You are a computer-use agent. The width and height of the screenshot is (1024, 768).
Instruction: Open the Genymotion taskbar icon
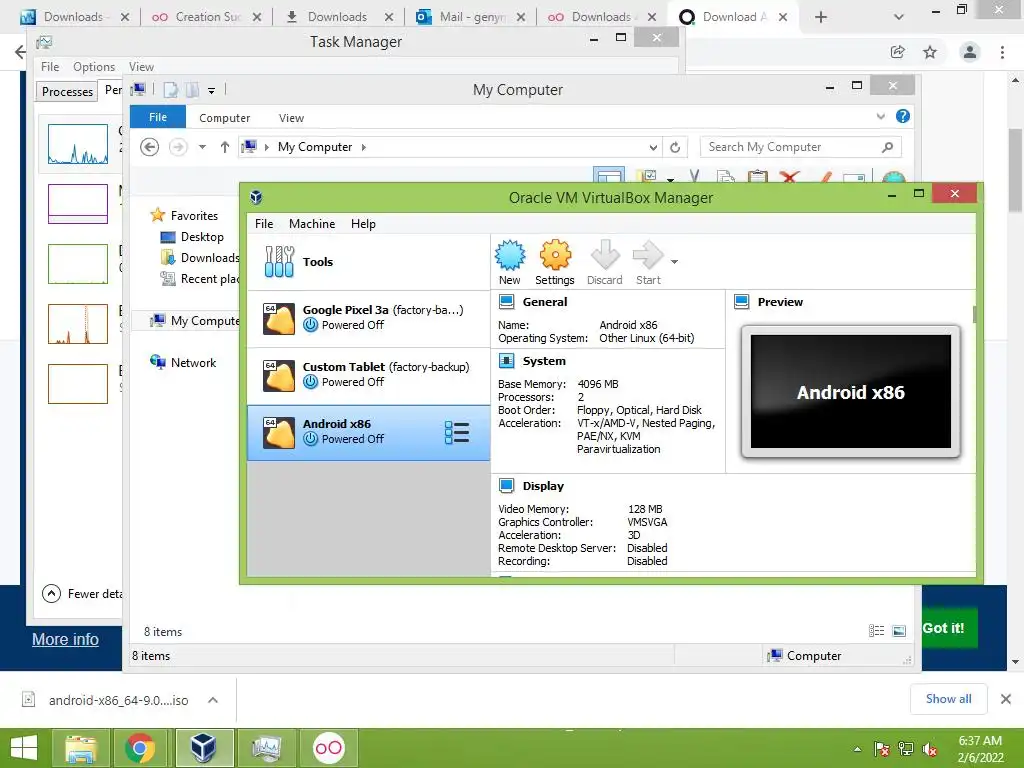tap(328, 748)
